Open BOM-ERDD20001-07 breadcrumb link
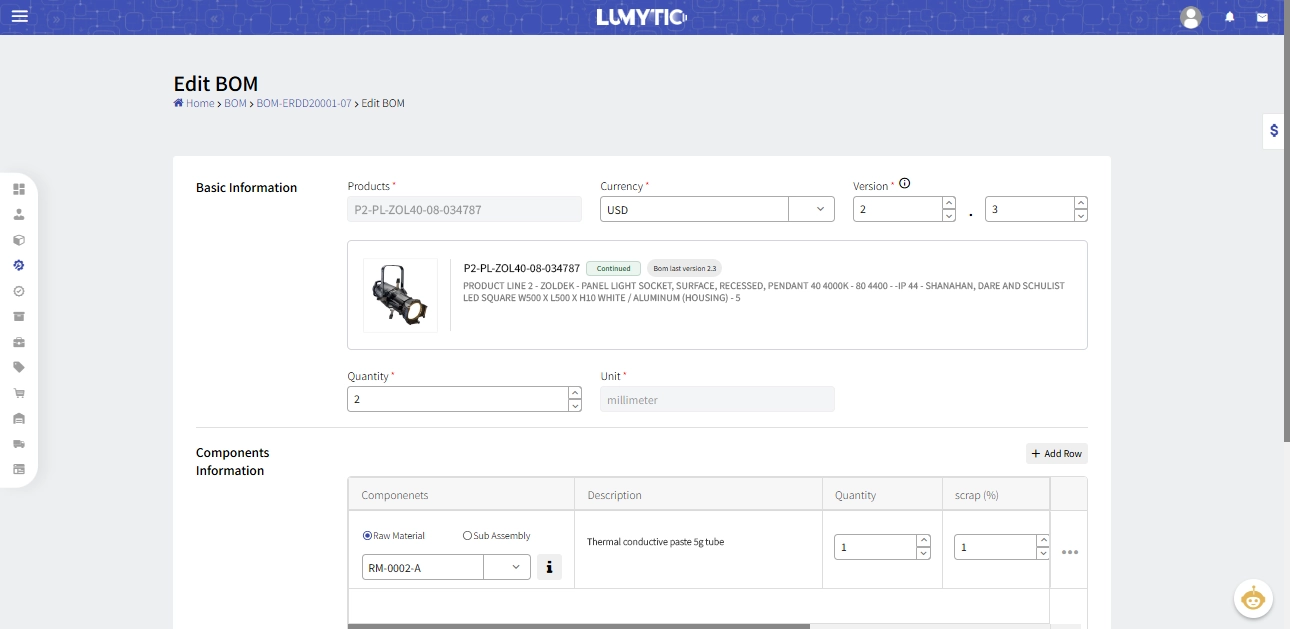The image size is (1290, 629). point(303,103)
